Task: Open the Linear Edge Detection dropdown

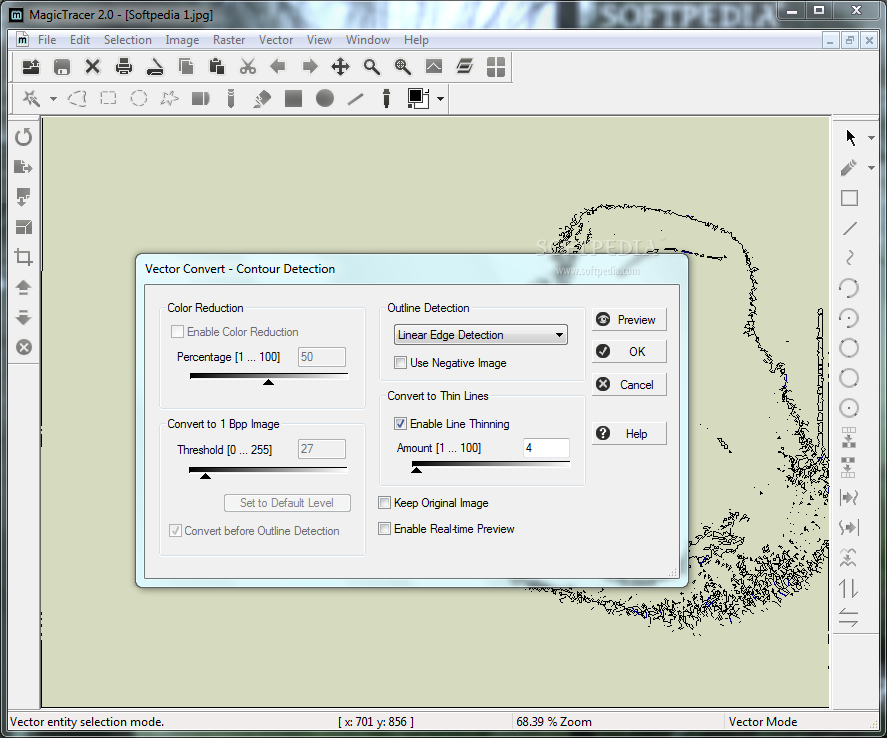Action: (480, 335)
